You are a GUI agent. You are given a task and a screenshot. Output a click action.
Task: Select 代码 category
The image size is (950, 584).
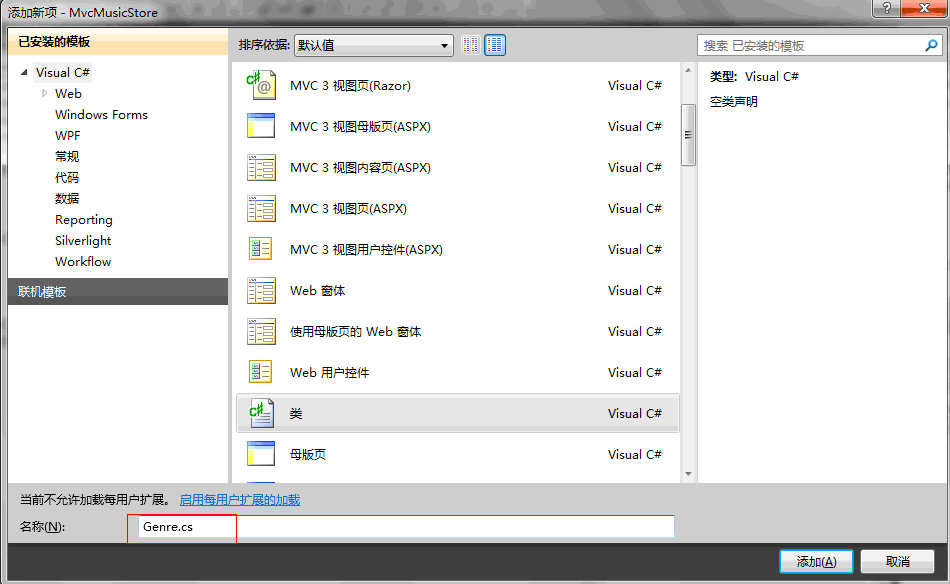click(x=67, y=178)
